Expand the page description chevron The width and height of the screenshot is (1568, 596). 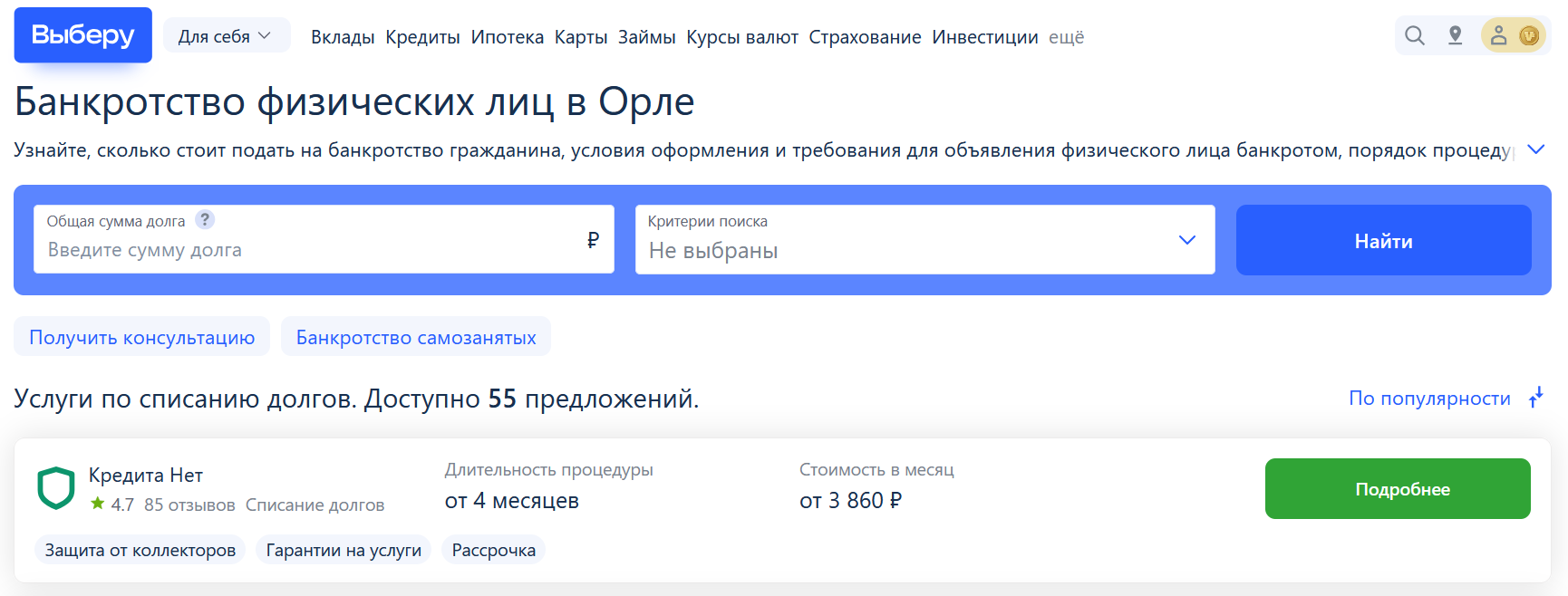click(x=1535, y=149)
